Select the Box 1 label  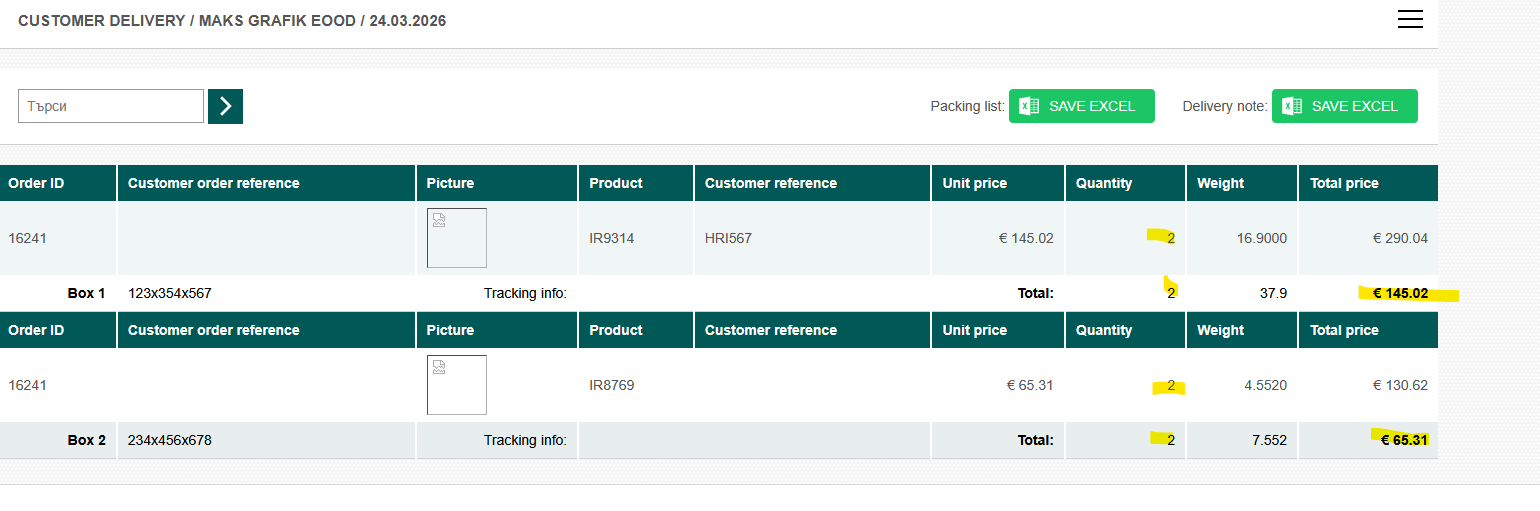coord(86,294)
